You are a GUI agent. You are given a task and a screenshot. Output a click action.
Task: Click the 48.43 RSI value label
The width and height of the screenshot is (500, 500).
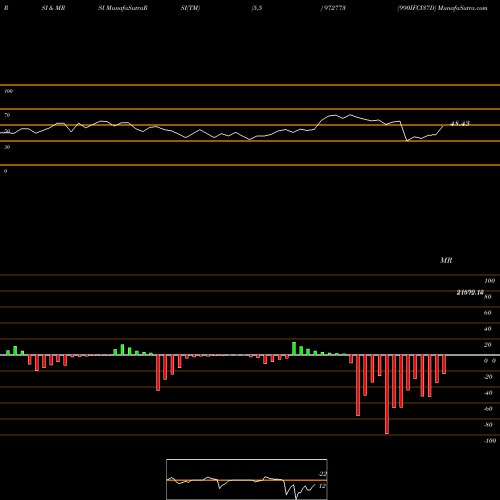460,123
